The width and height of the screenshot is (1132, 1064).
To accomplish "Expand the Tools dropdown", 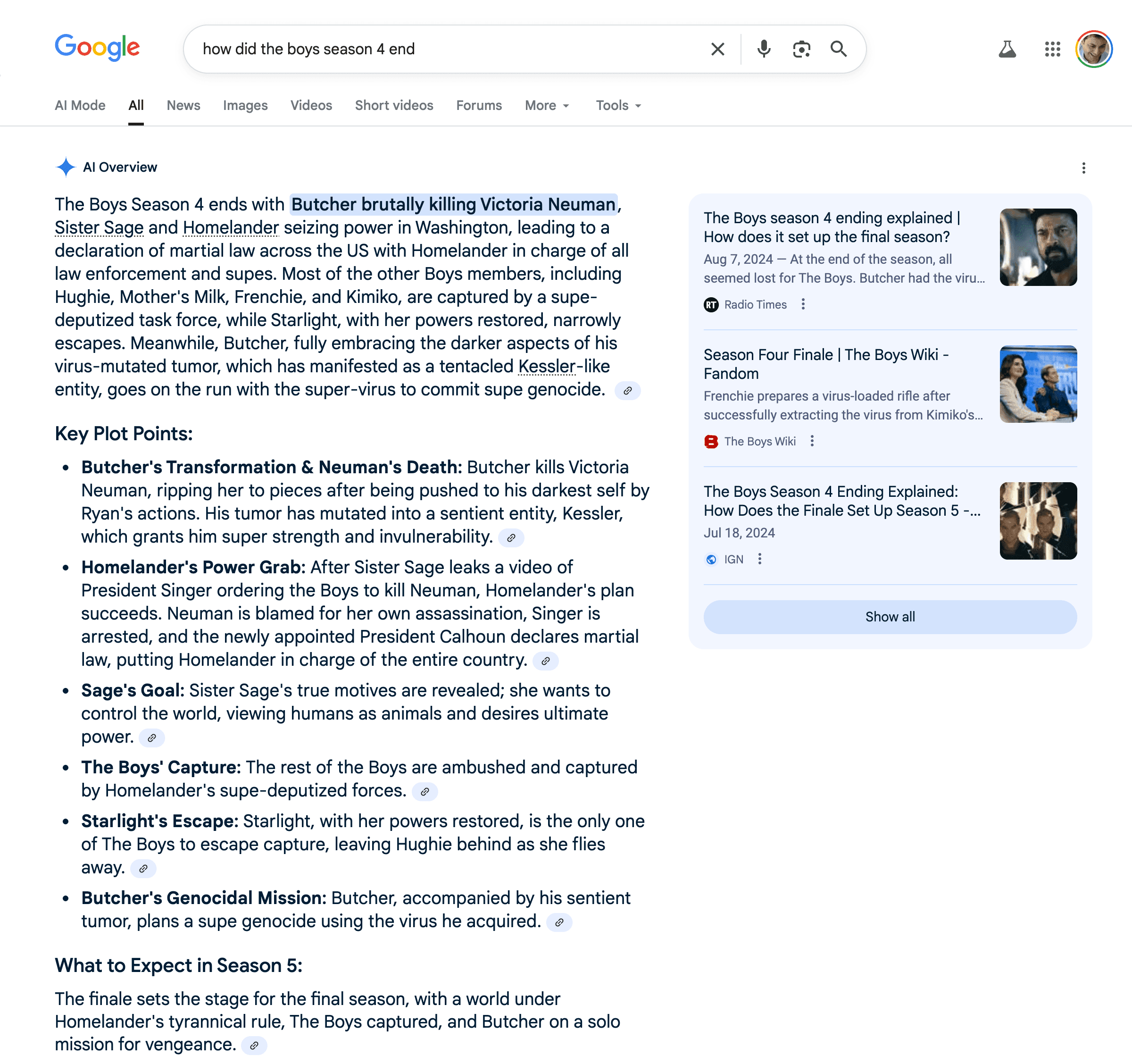I will tap(618, 105).
